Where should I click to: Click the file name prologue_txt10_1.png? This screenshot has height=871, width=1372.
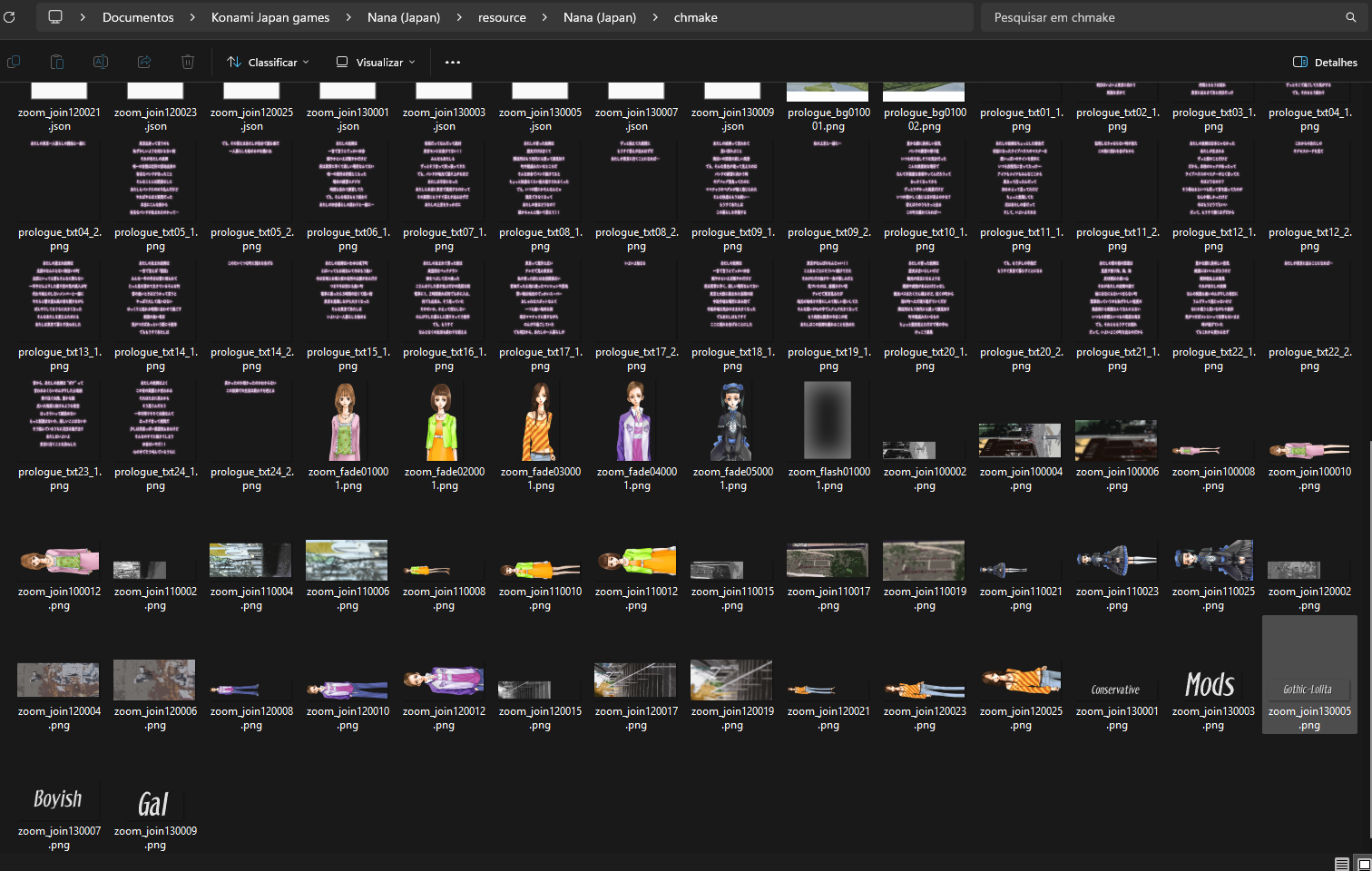click(x=925, y=240)
